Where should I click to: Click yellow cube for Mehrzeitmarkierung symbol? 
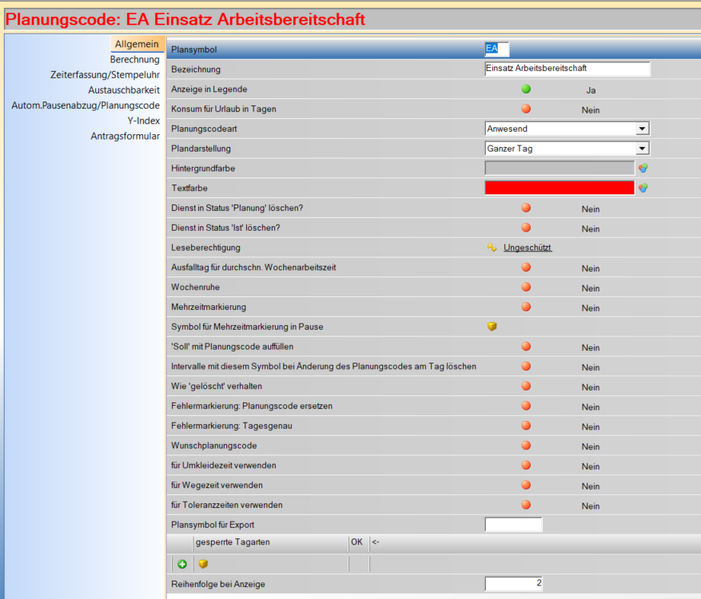(x=492, y=326)
